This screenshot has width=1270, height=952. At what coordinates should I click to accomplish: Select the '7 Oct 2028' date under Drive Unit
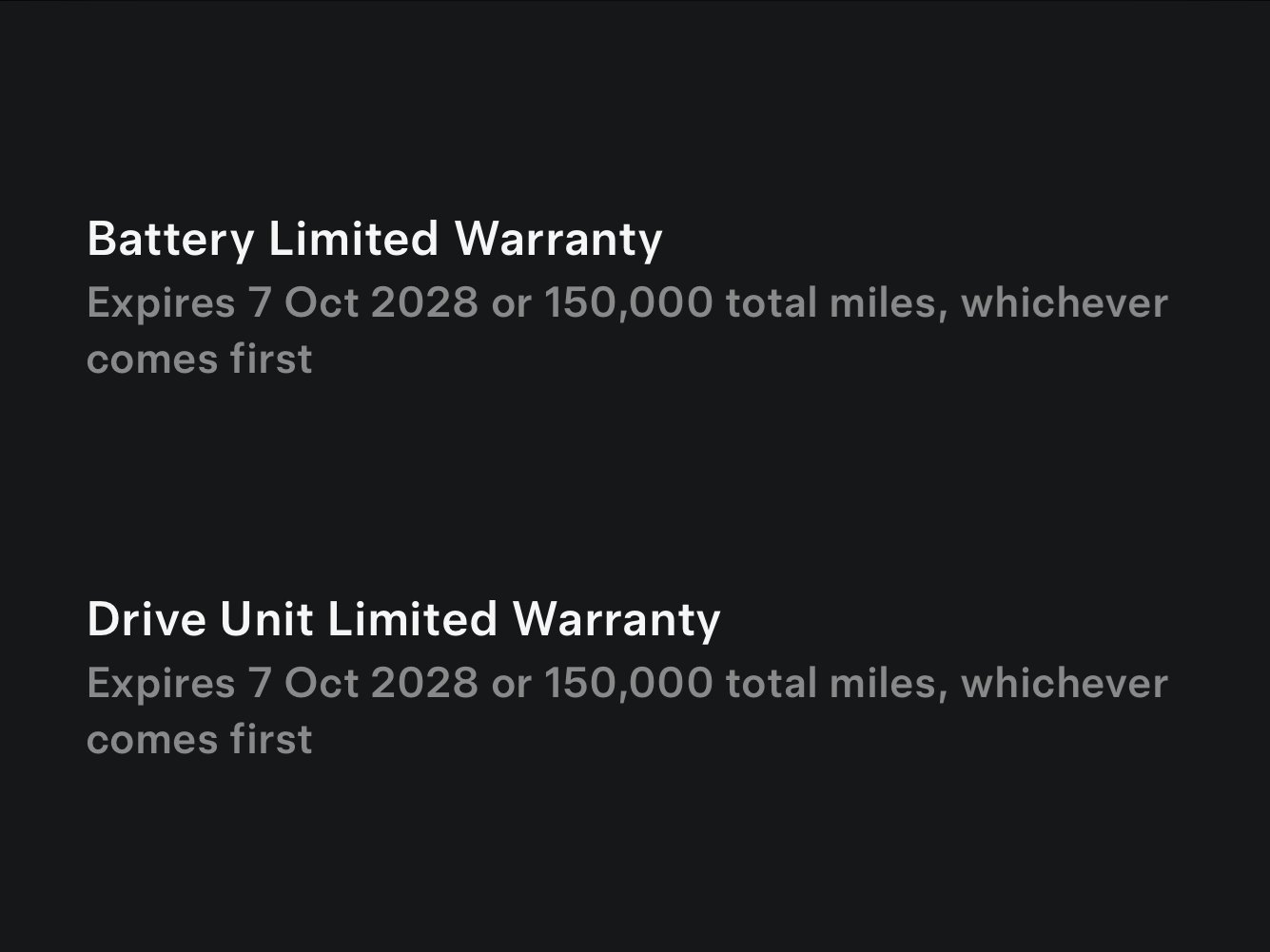point(362,684)
